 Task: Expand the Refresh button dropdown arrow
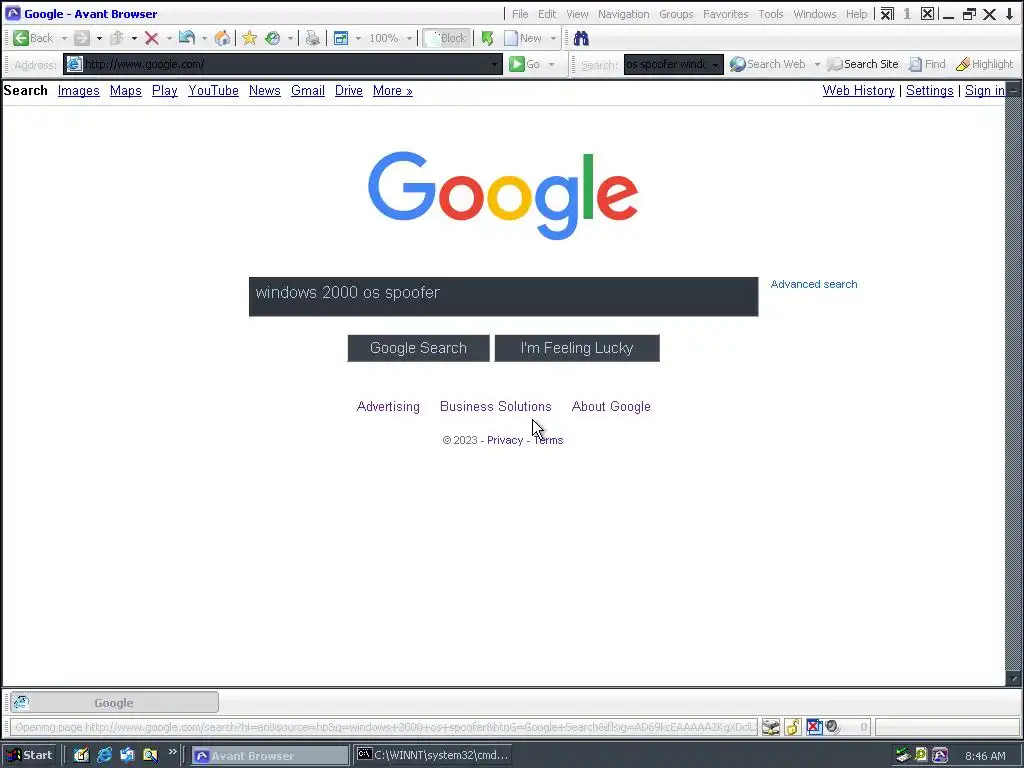(204, 39)
